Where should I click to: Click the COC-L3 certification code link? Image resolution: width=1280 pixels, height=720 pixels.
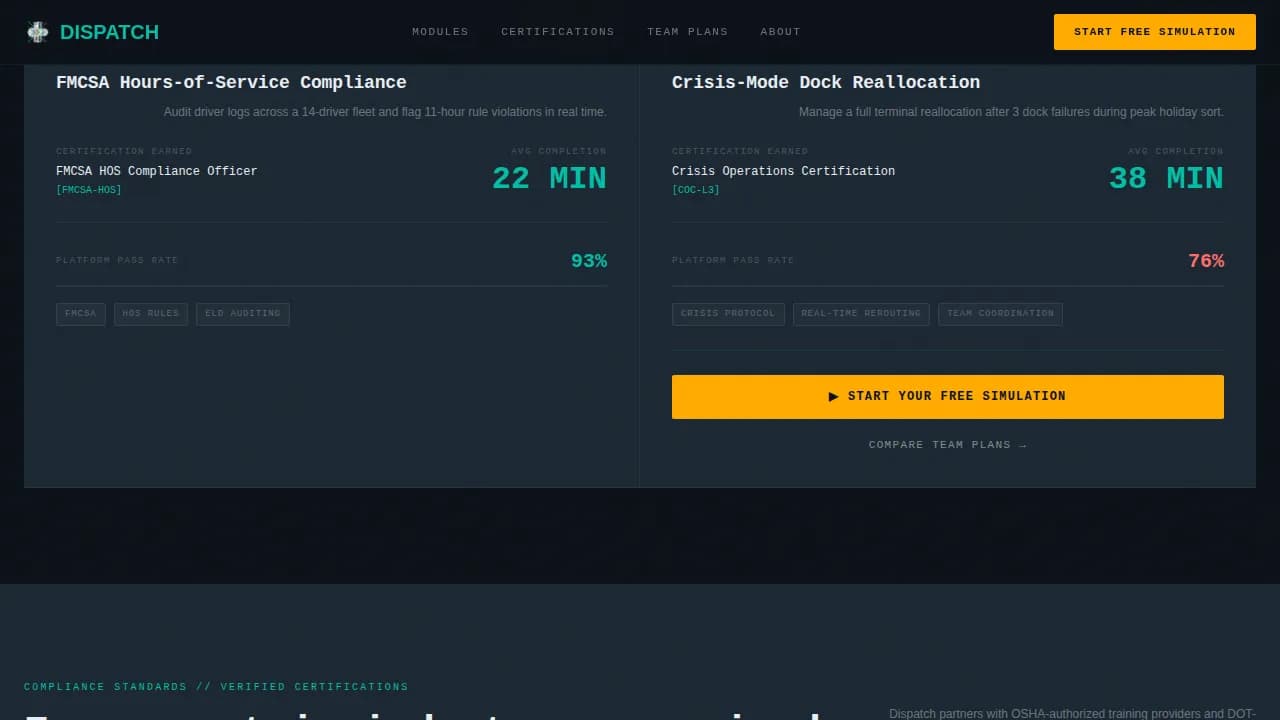click(x=696, y=189)
